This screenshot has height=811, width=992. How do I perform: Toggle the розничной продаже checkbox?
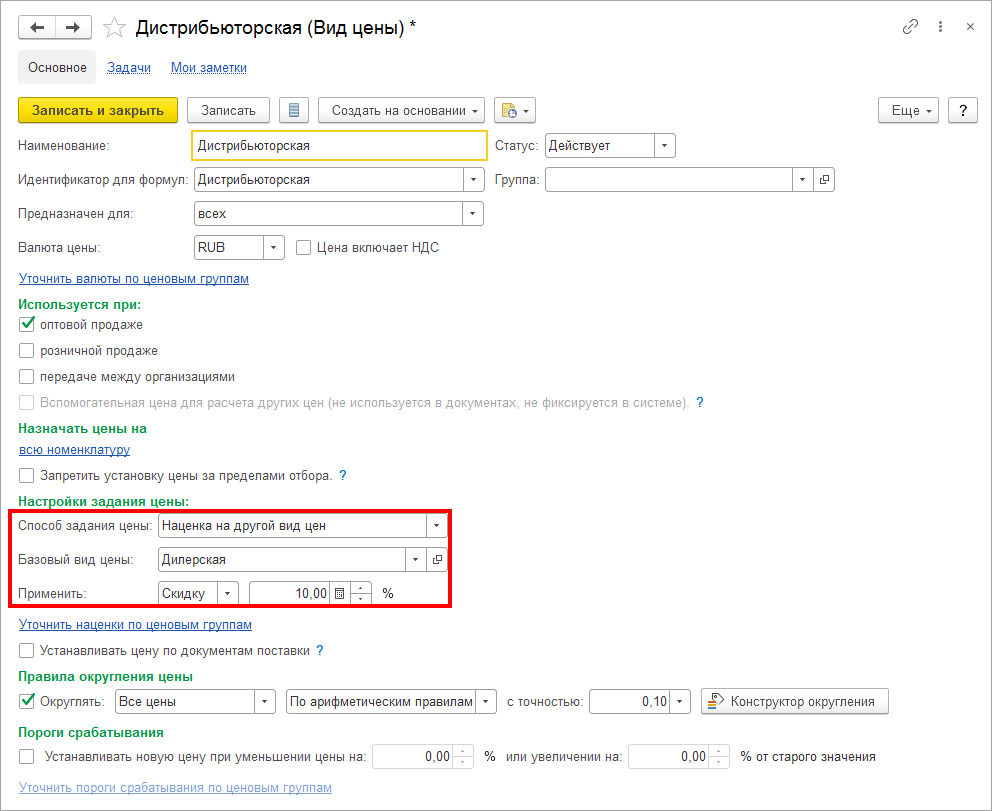(27, 351)
